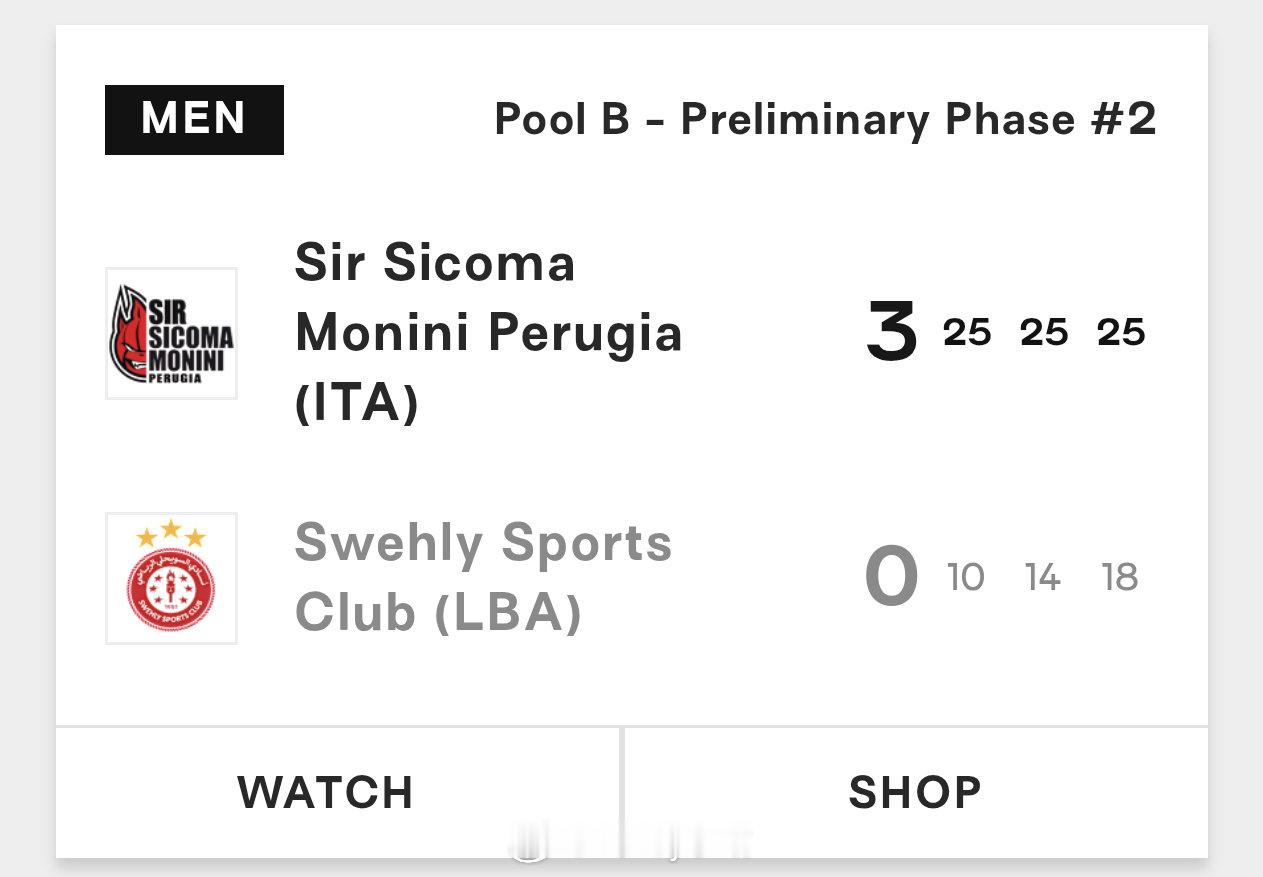Click Perugia's sets-won score of 3

click(891, 333)
